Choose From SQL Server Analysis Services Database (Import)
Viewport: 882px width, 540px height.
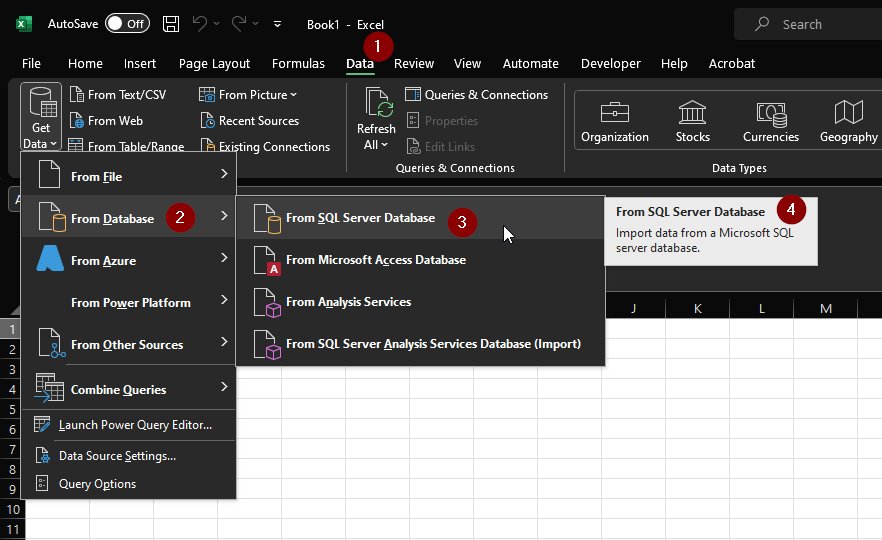(x=421, y=344)
